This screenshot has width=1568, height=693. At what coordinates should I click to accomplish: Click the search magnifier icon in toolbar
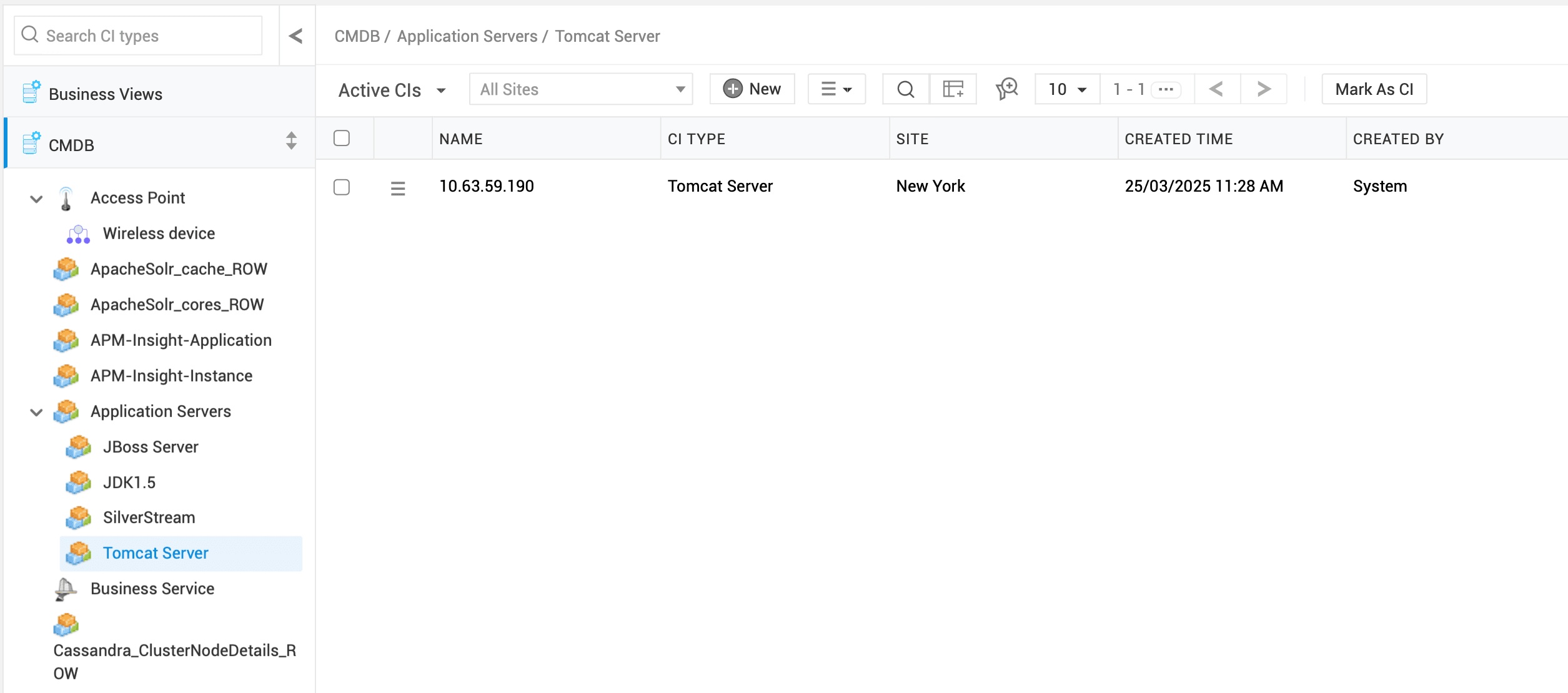tap(905, 89)
